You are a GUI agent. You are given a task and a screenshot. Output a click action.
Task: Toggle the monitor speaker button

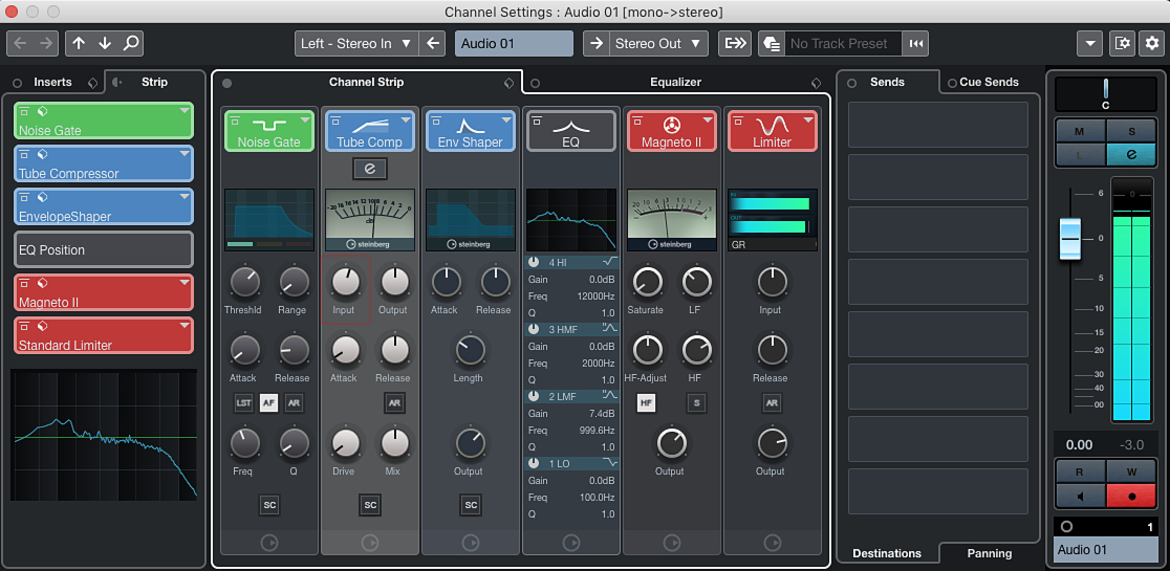1079,495
